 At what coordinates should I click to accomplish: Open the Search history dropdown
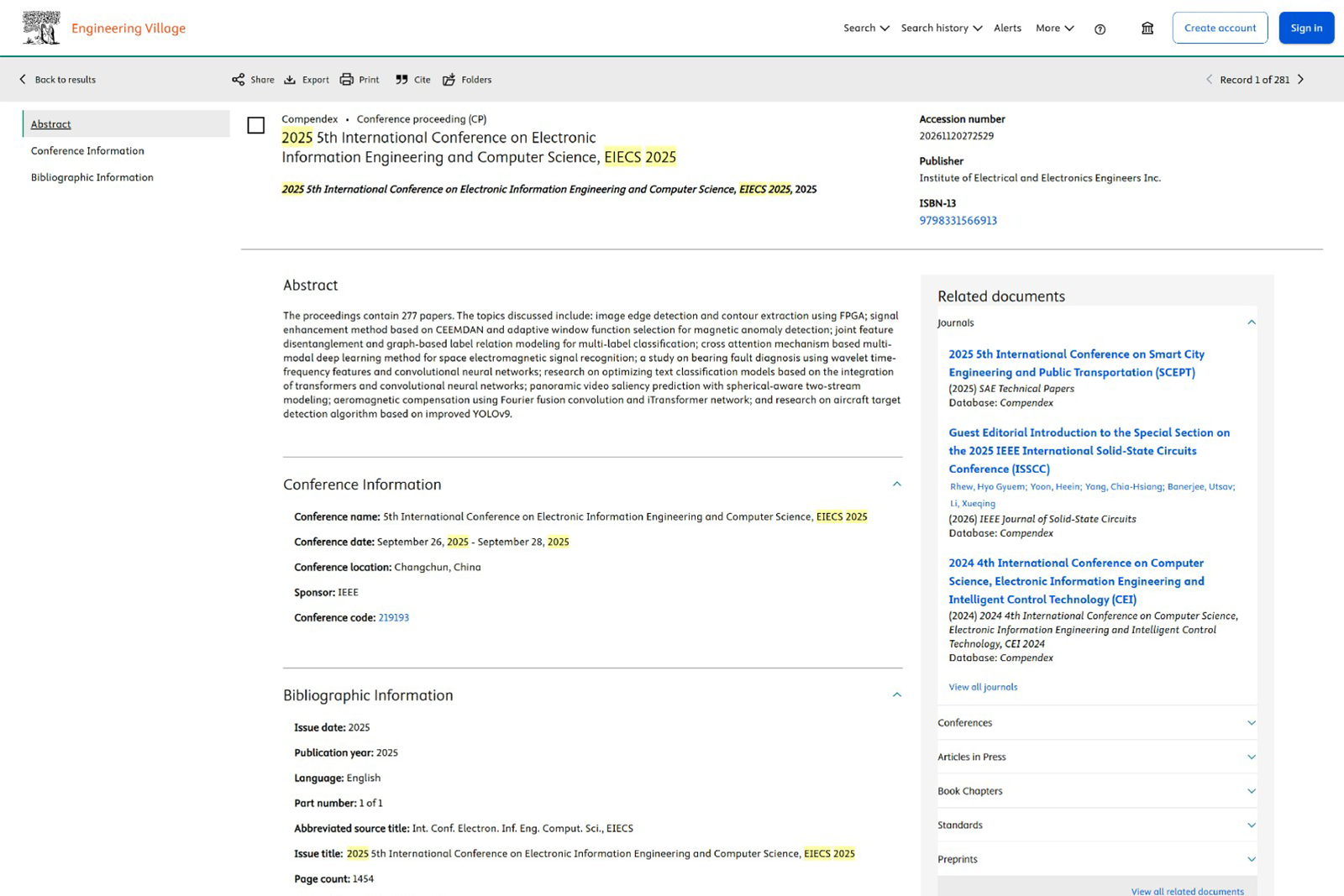click(x=942, y=29)
